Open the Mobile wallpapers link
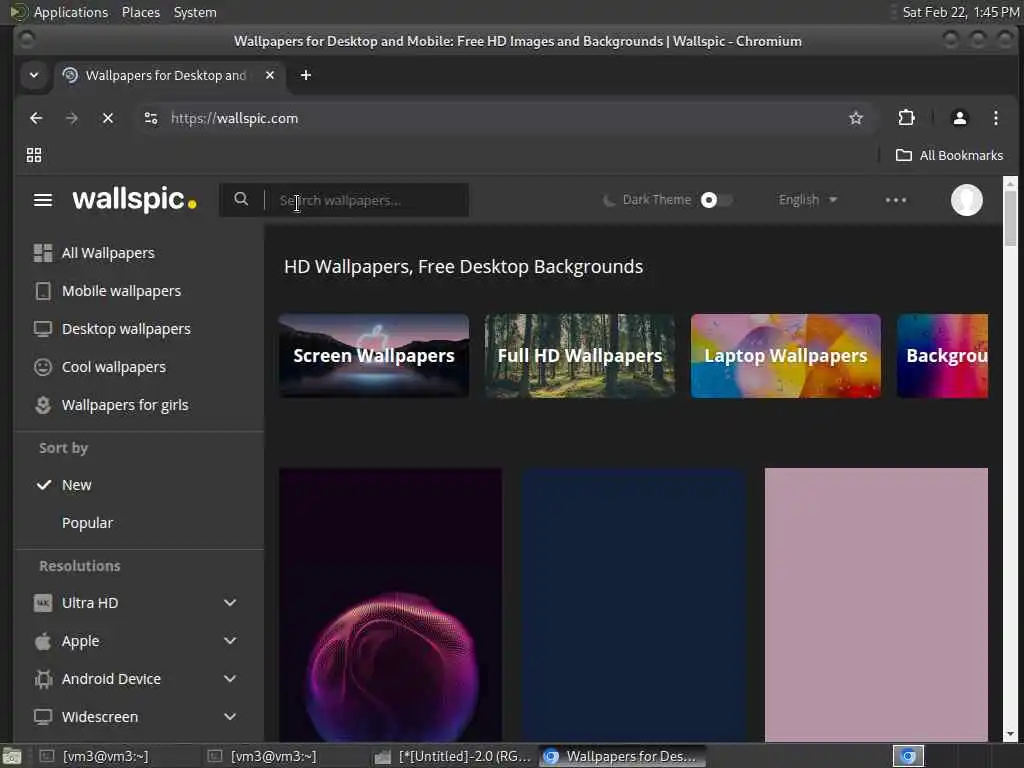This screenshot has height=768, width=1024. tap(121, 291)
